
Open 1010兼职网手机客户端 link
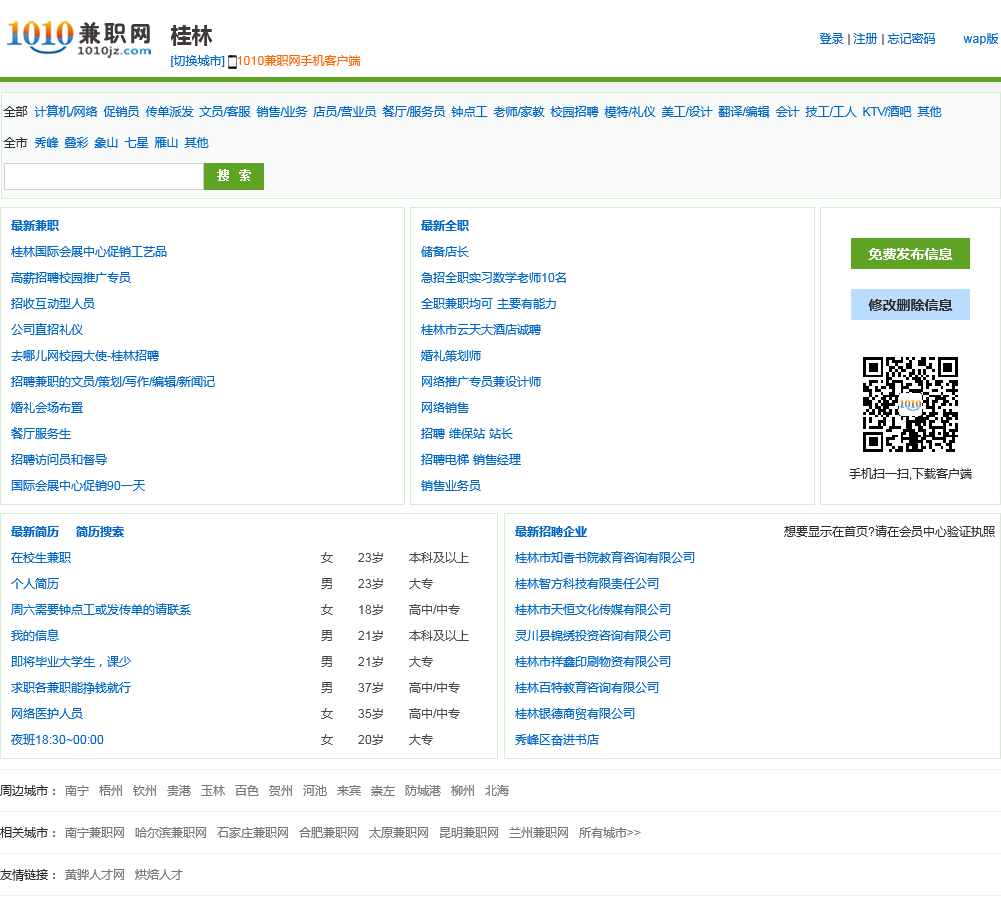point(299,61)
